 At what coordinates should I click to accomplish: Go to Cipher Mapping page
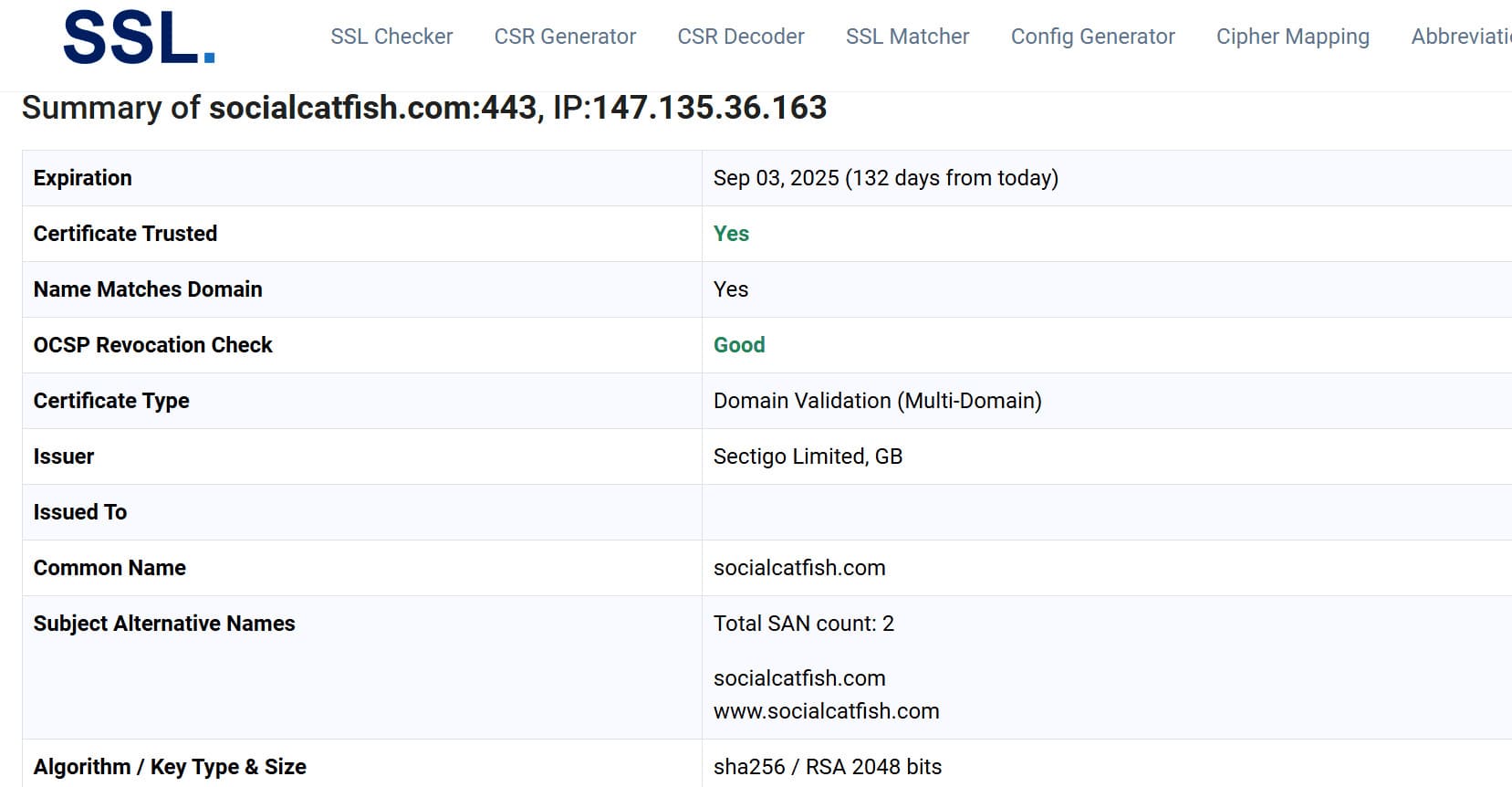[1292, 37]
